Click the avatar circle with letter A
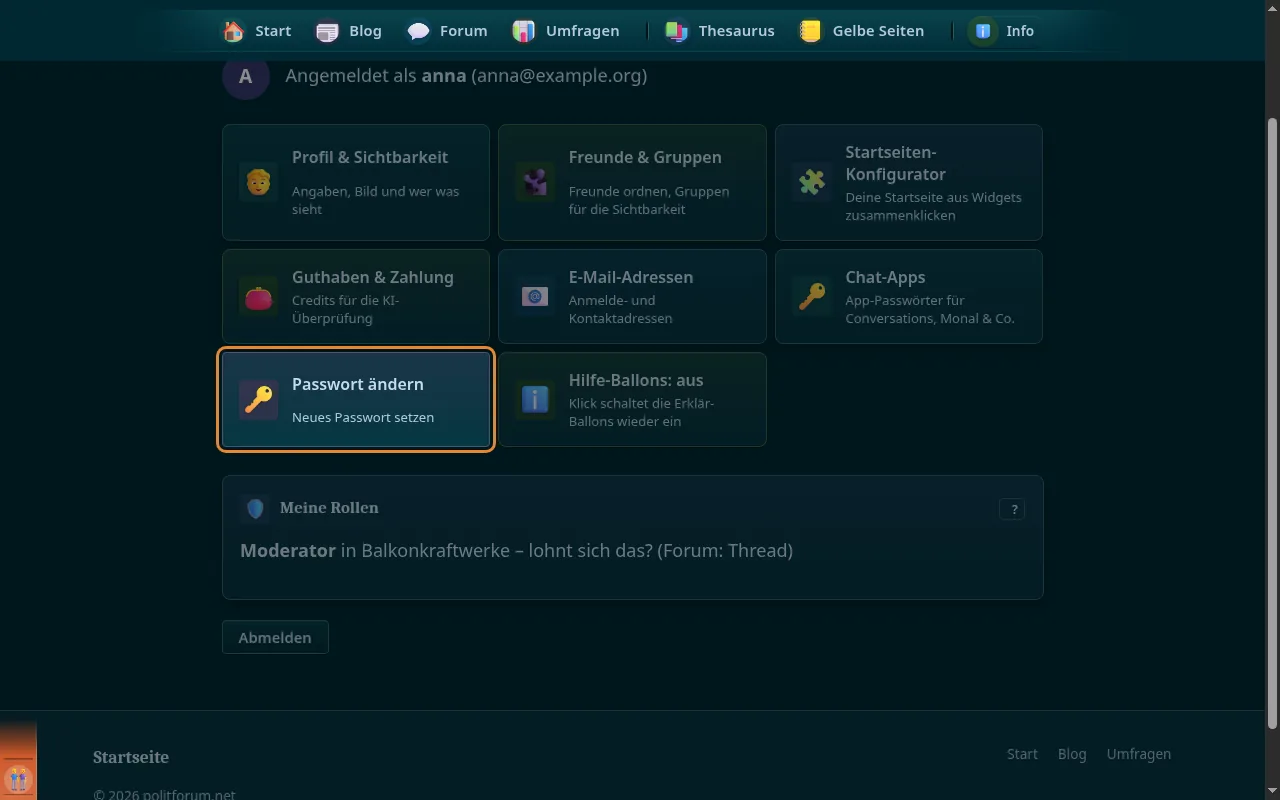The width and height of the screenshot is (1280, 800). point(246,76)
